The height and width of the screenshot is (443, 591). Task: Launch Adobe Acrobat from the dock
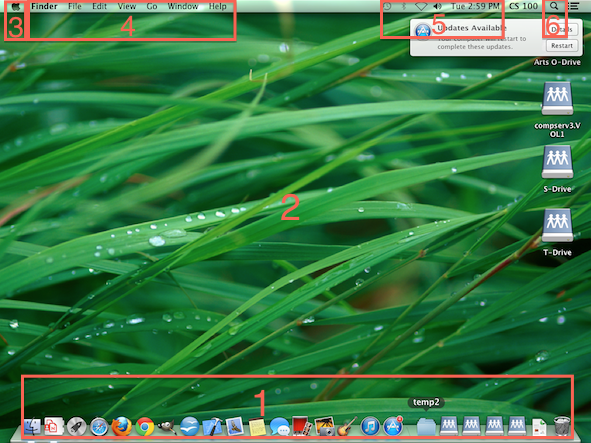[54, 426]
